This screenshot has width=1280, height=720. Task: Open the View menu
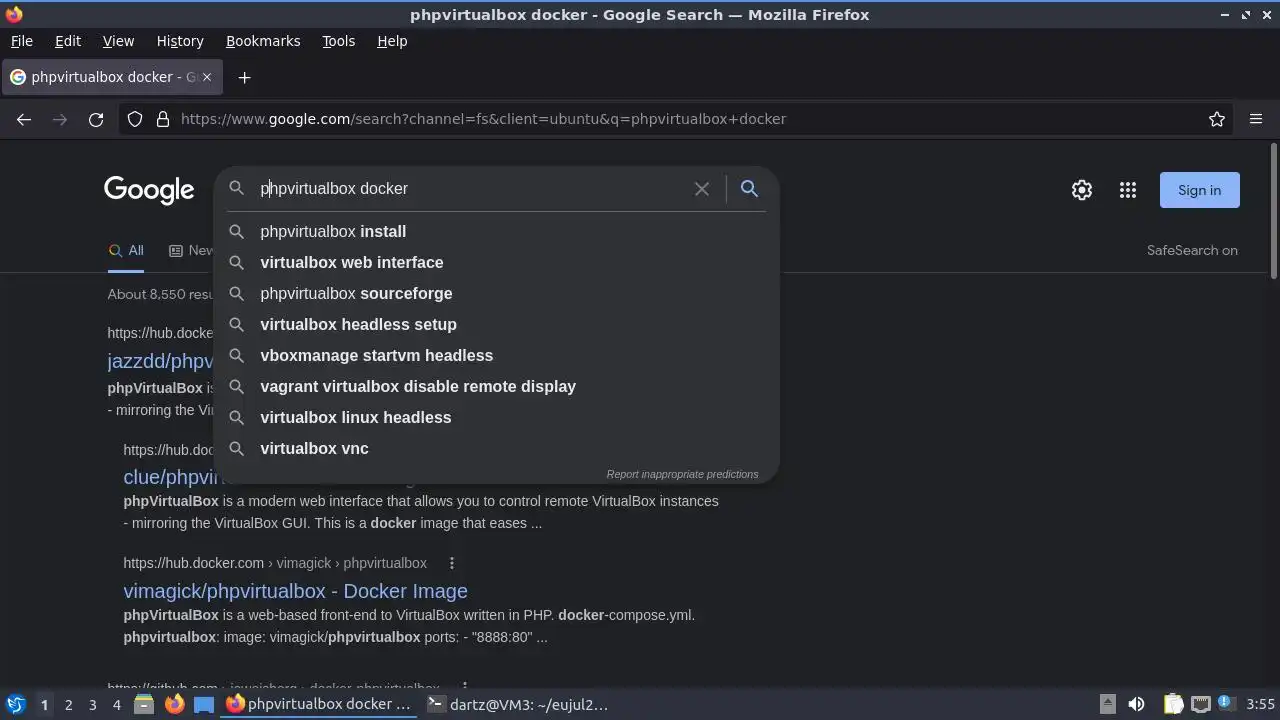(118, 41)
